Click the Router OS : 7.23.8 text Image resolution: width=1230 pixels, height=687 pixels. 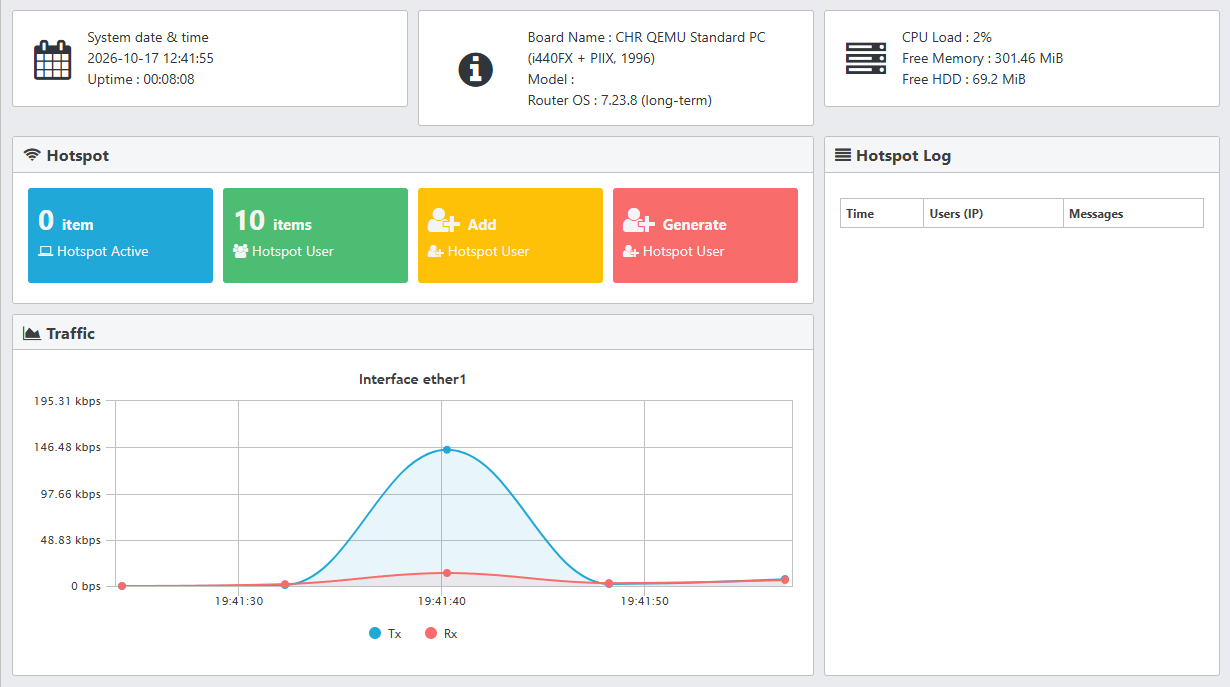[x=620, y=100]
